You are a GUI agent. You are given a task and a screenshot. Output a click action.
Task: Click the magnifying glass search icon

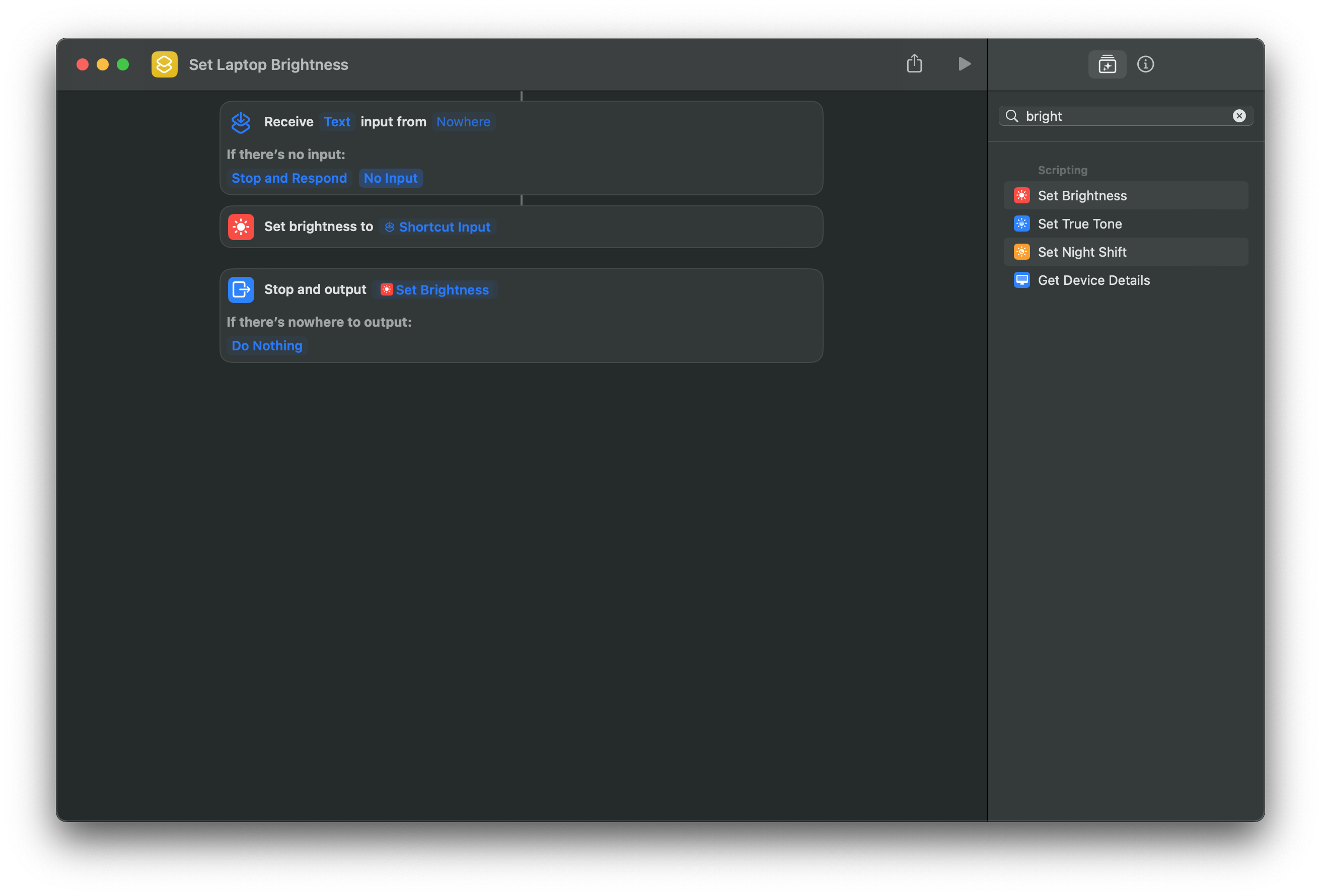point(1012,116)
